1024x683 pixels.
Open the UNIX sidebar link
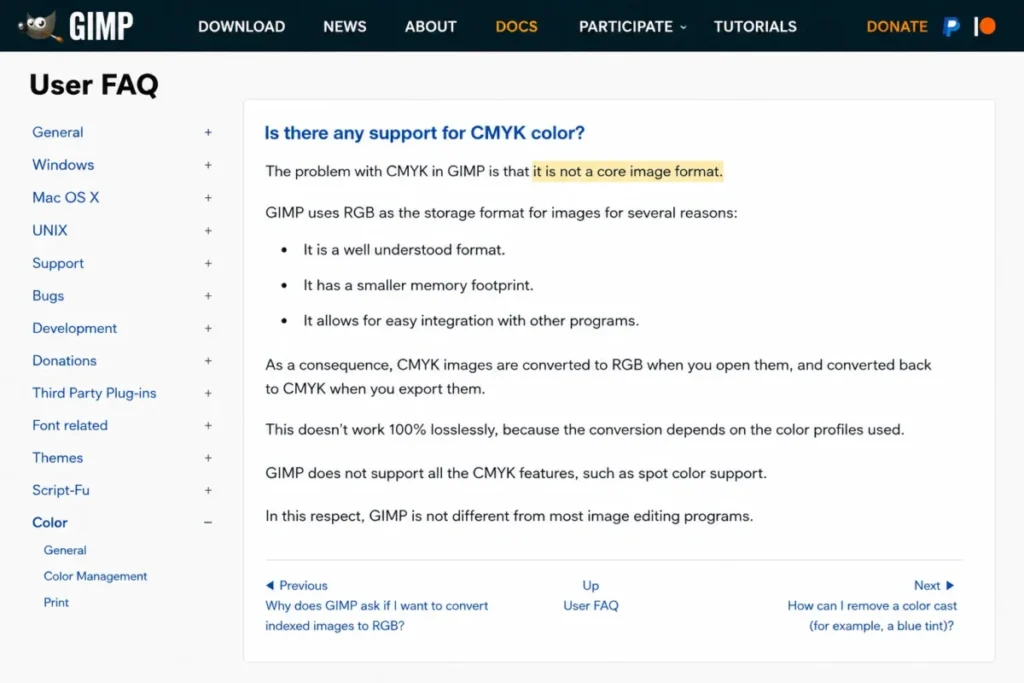[50, 230]
